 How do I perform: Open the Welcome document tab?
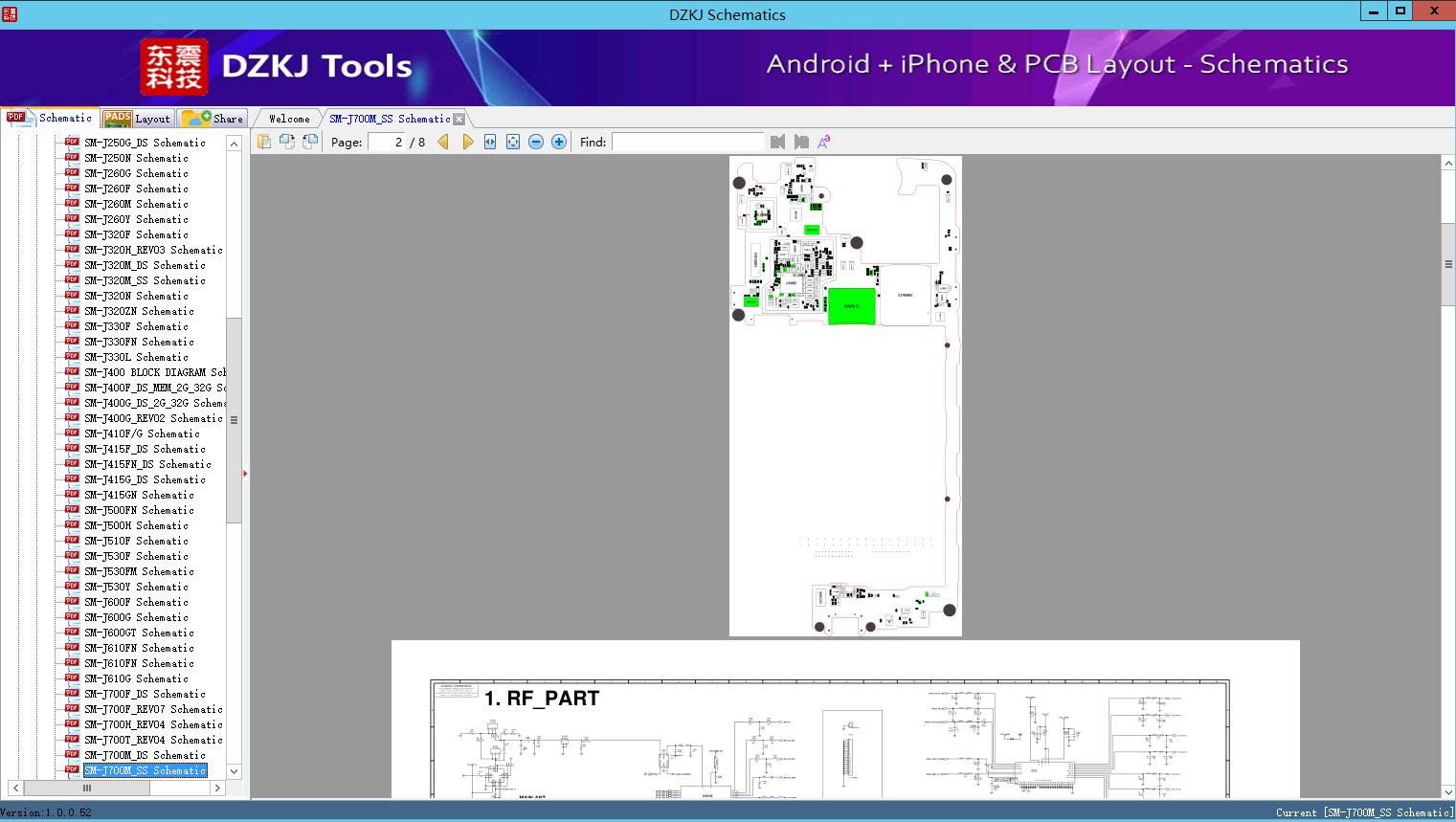[x=289, y=119]
